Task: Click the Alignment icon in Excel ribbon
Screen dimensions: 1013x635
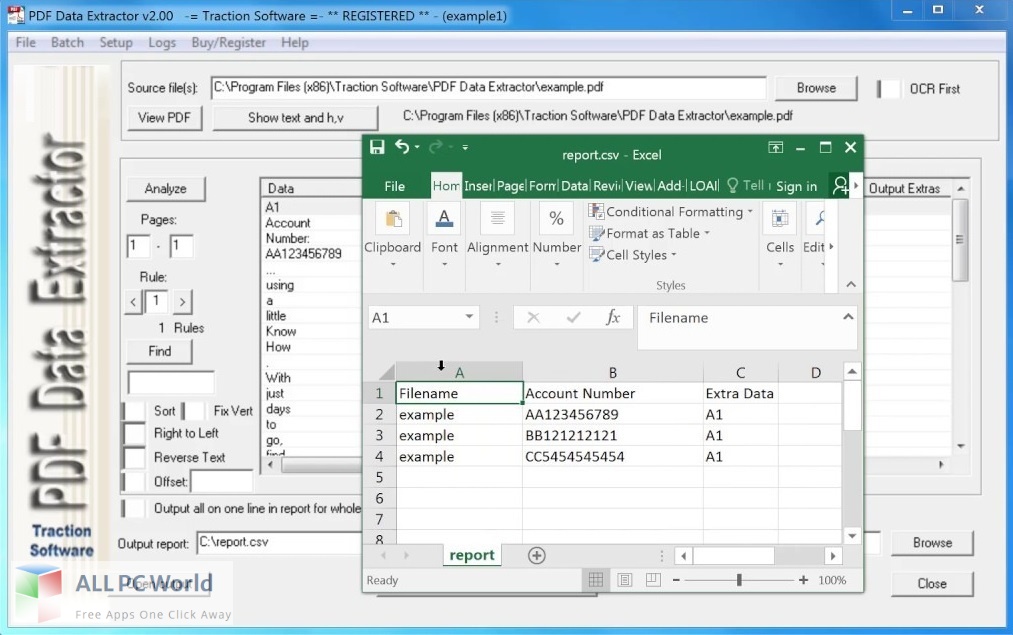Action: pos(497,218)
